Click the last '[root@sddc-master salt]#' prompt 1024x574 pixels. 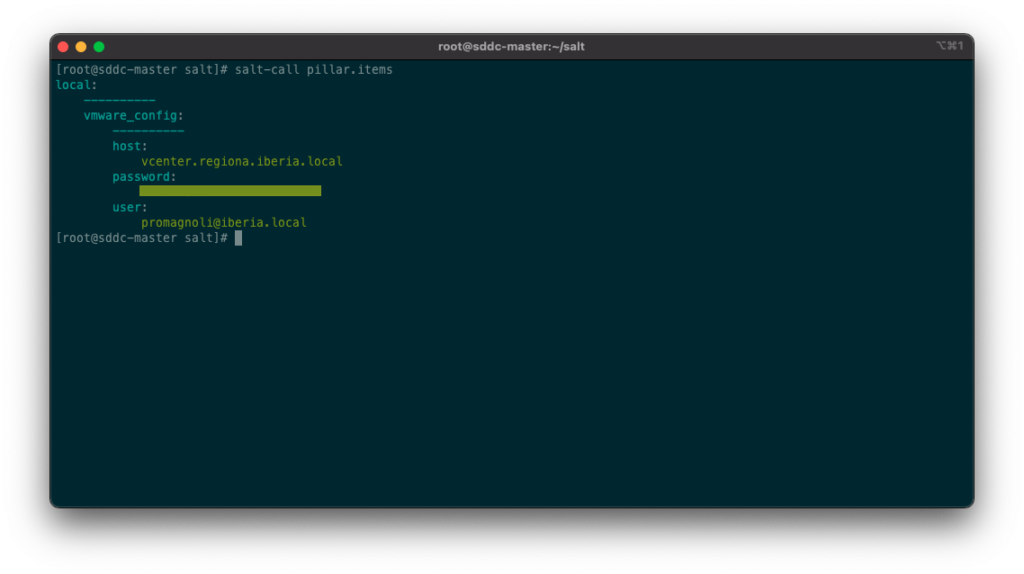point(142,238)
